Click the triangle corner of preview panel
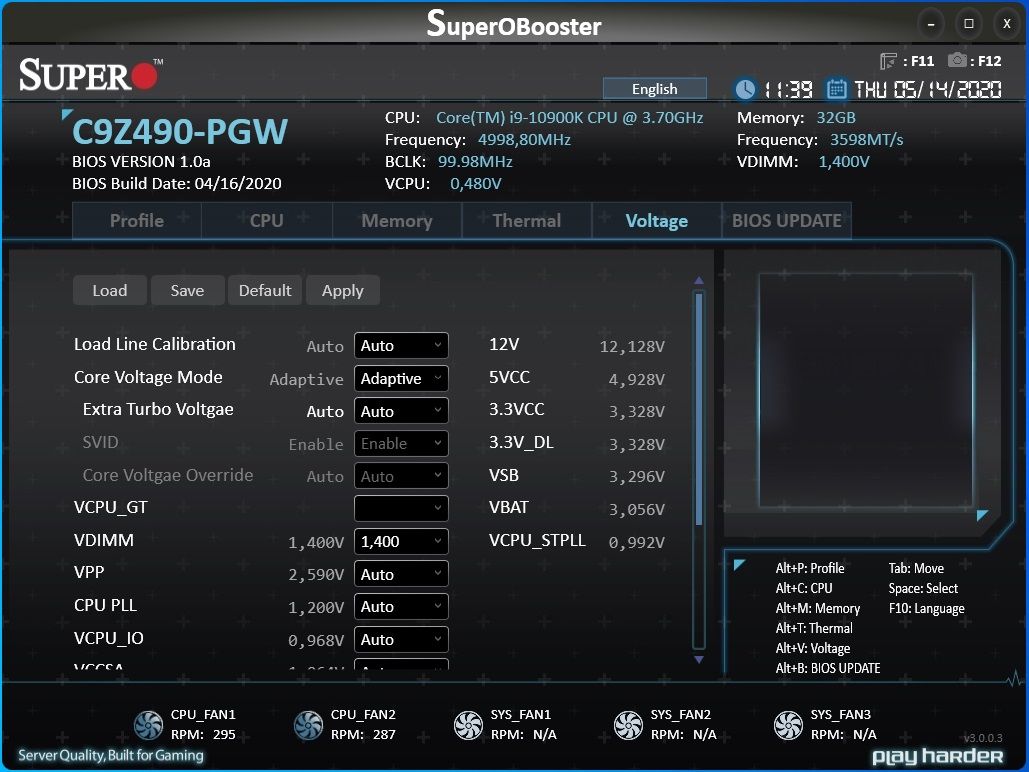The height and width of the screenshot is (772, 1029). click(982, 515)
